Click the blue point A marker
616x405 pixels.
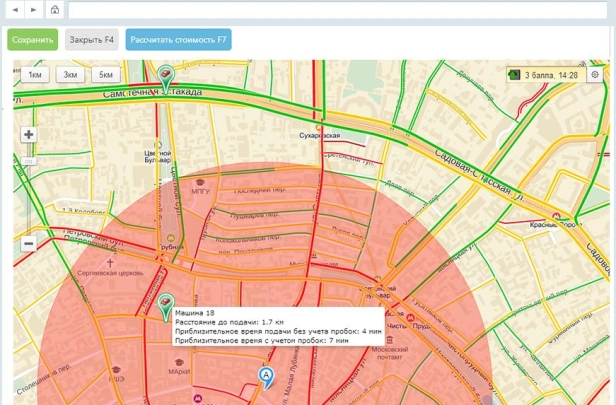[266, 376]
